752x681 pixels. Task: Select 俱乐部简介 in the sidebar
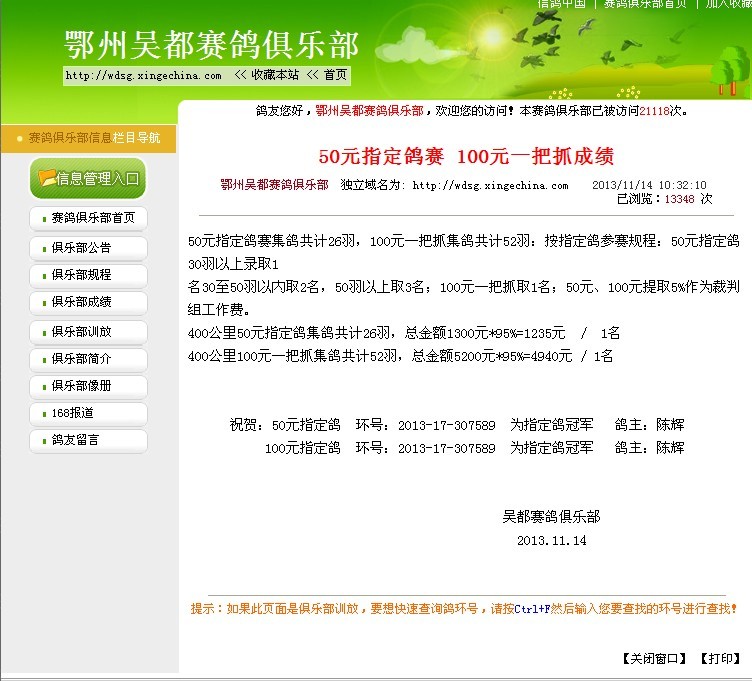(x=81, y=358)
